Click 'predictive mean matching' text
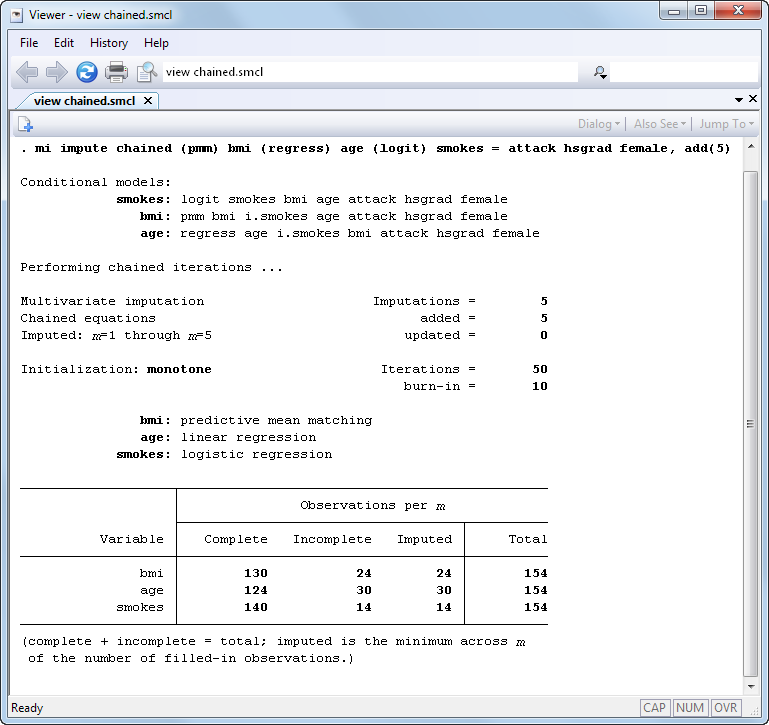This screenshot has height=725, width=769. (276, 420)
